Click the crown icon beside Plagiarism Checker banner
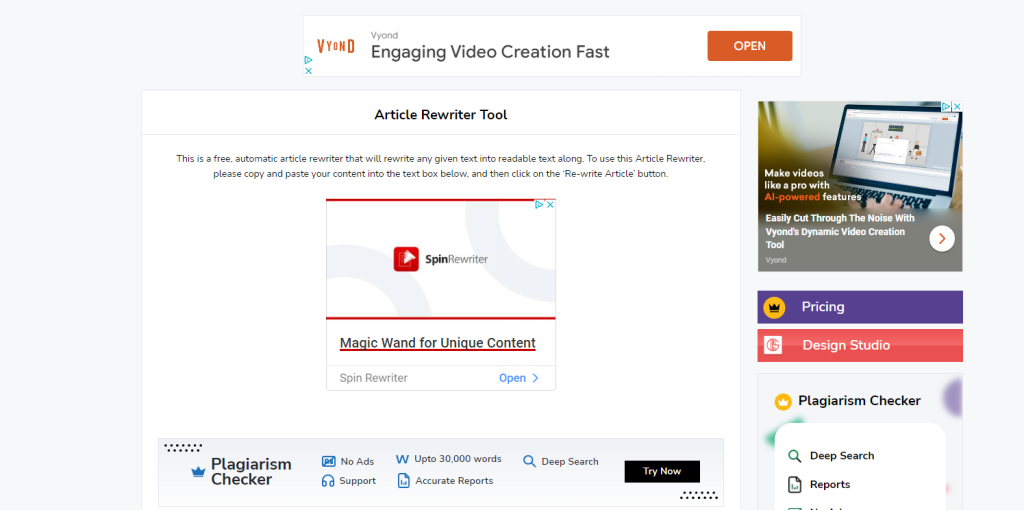Image resolution: width=1024 pixels, height=510 pixels. (198, 471)
